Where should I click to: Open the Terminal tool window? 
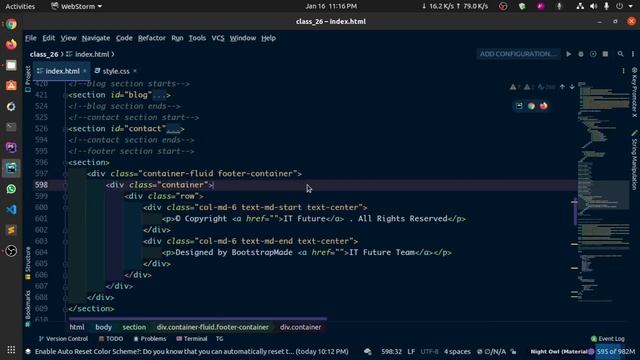click(x=191, y=339)
